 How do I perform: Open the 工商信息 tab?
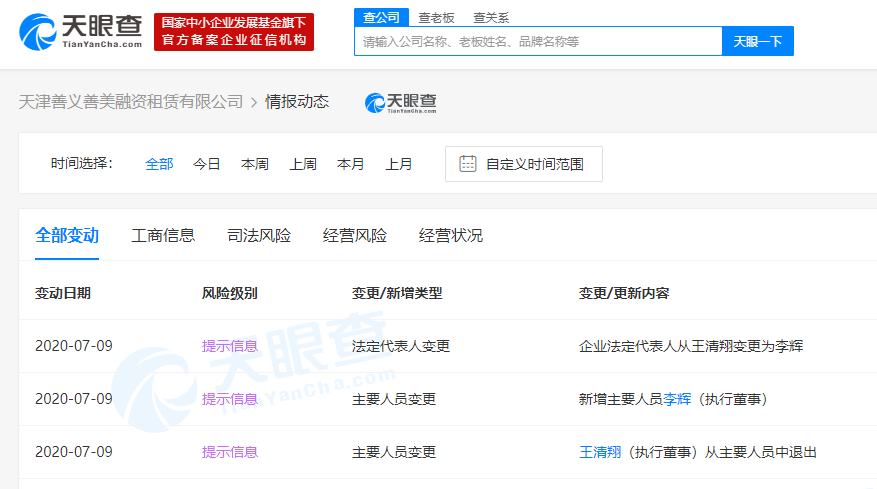point(163,236)
